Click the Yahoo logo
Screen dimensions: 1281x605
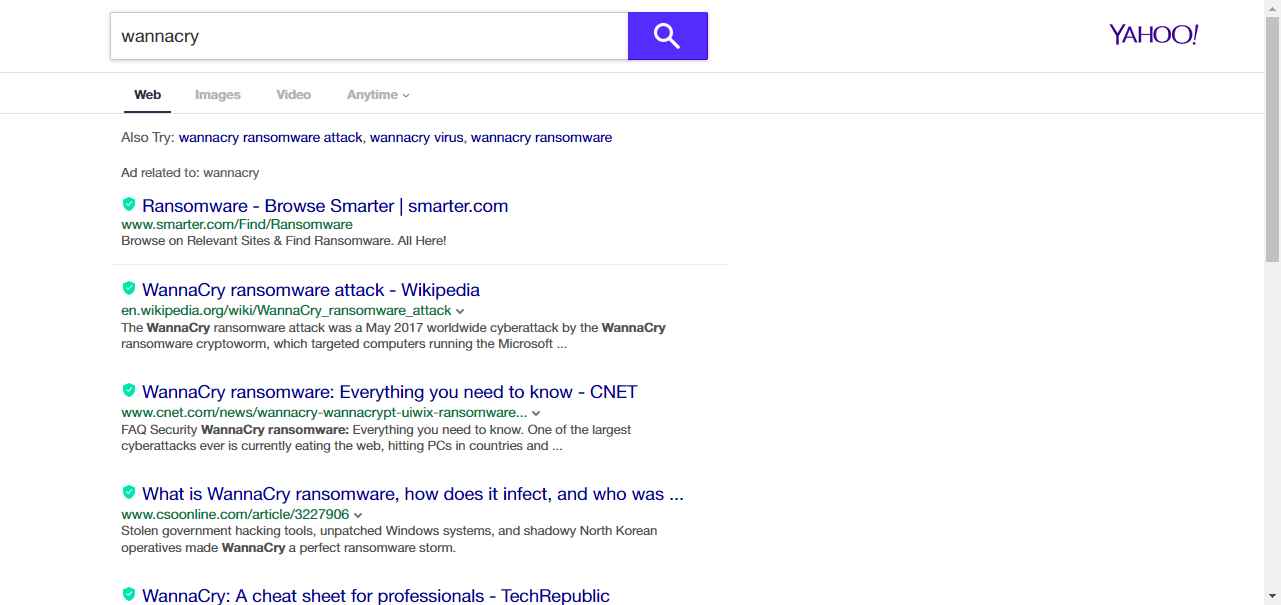[x=1153, y=36]
